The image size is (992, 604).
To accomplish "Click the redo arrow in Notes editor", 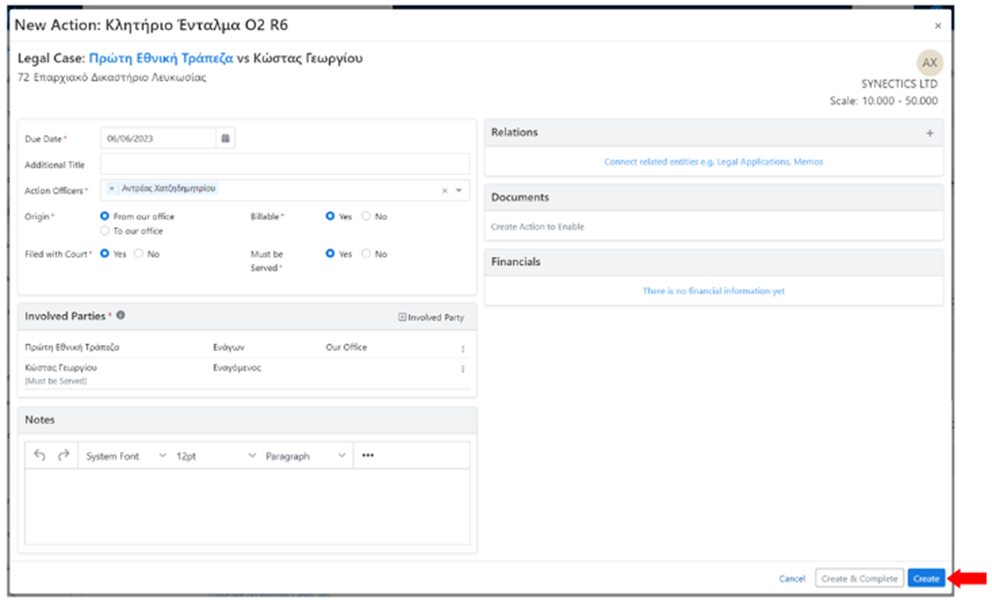I will click(x=63, y=456).
